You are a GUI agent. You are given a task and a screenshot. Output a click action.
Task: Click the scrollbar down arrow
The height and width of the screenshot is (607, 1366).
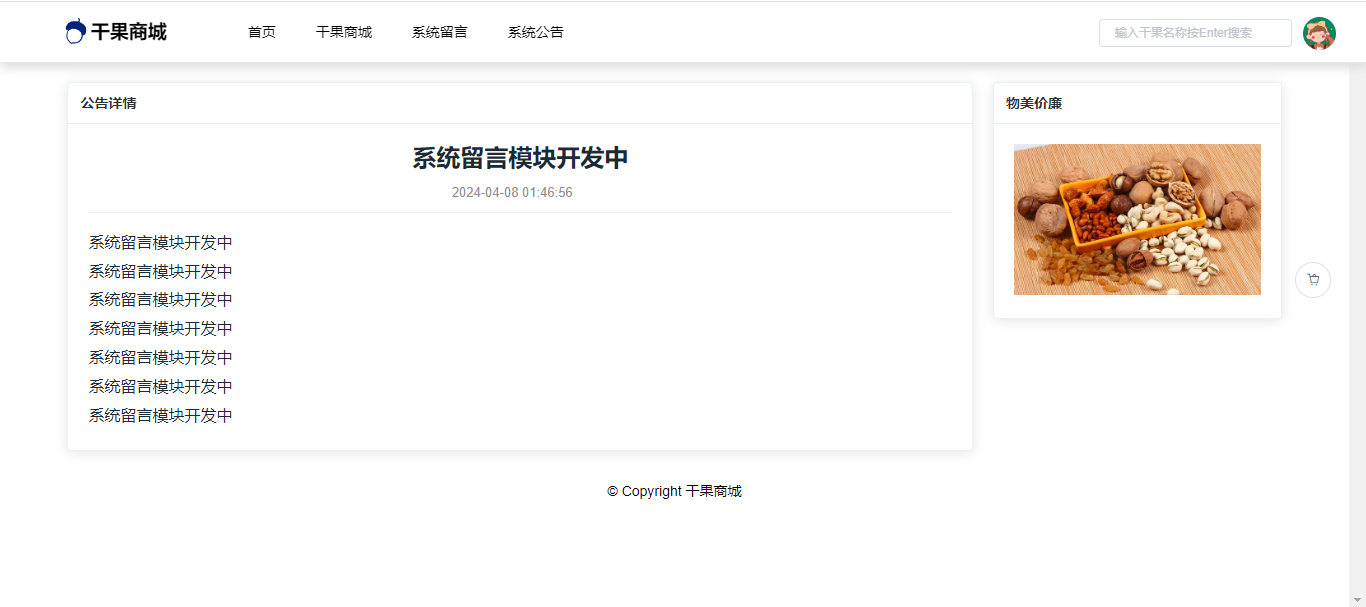1357,599
